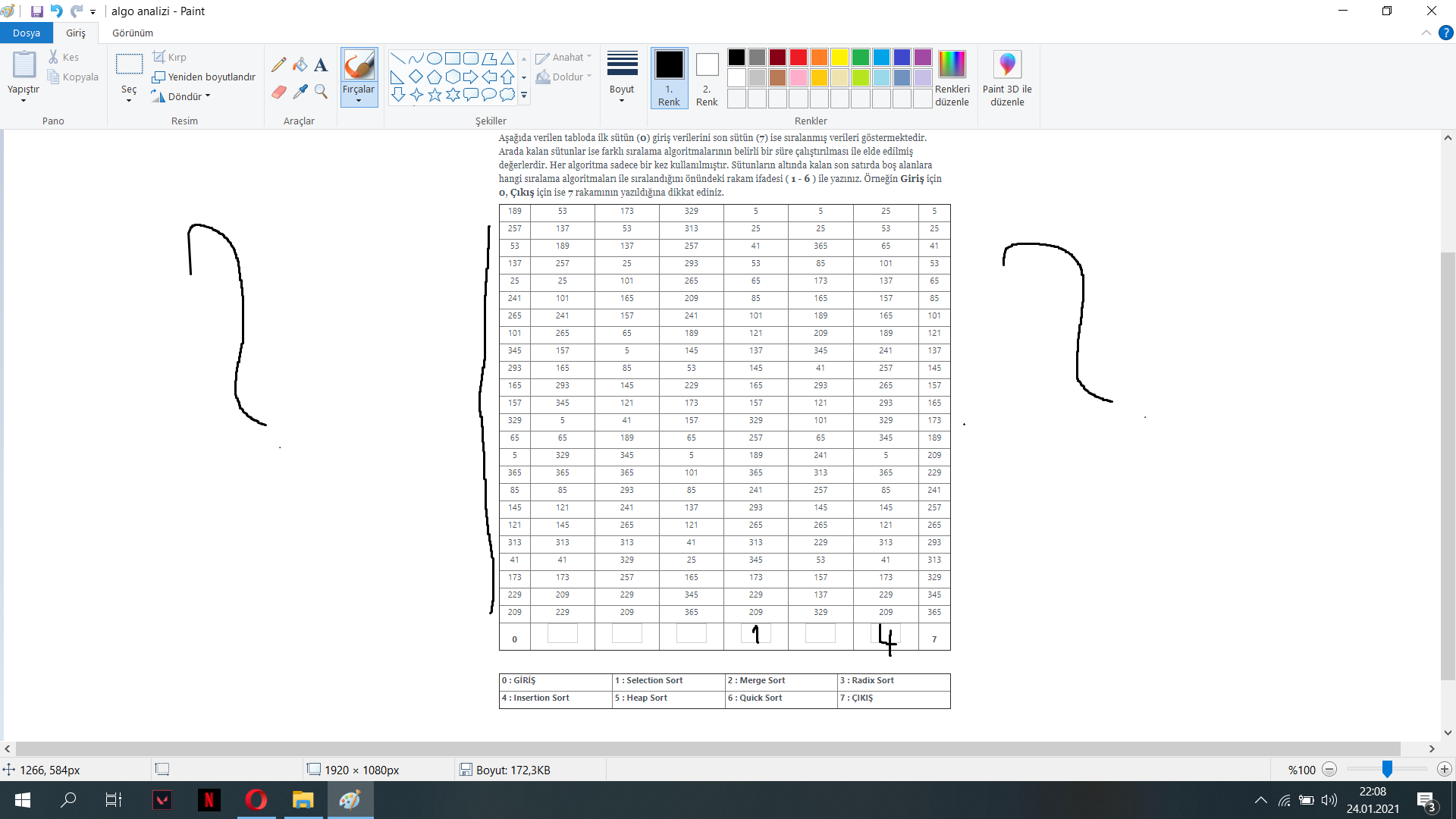Screen dimensions: 1456x819
Task: Click Yeniden boyutlandır button
Action: click(x=203, y=77)
